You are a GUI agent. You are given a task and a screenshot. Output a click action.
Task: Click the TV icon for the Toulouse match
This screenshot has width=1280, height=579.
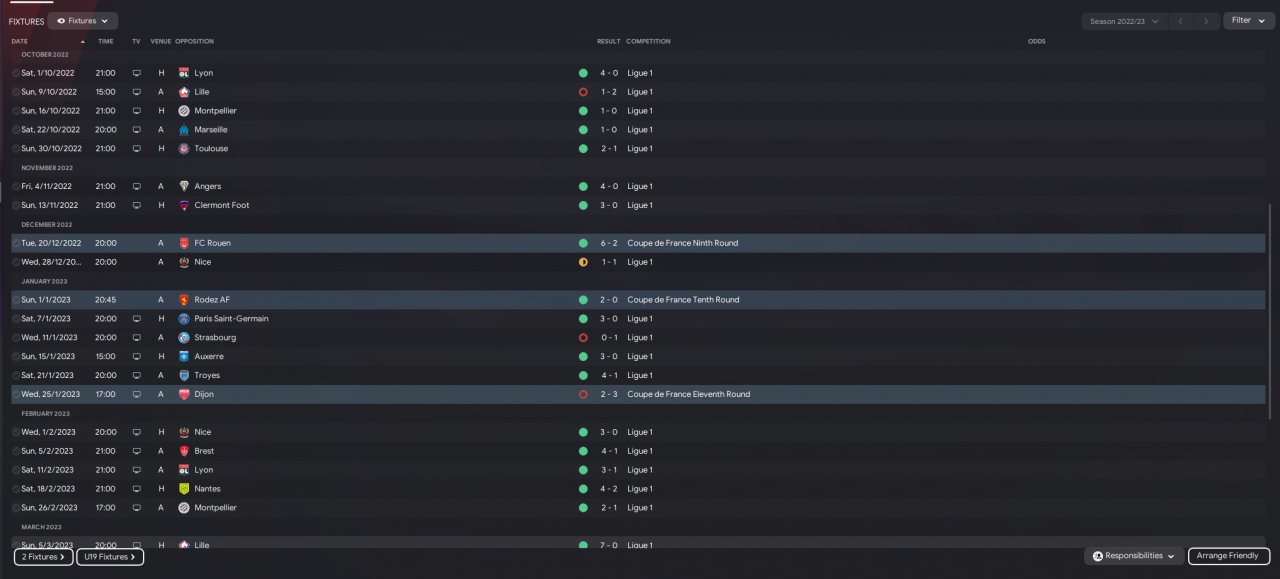pyautogui.click(x=136, y=149)
